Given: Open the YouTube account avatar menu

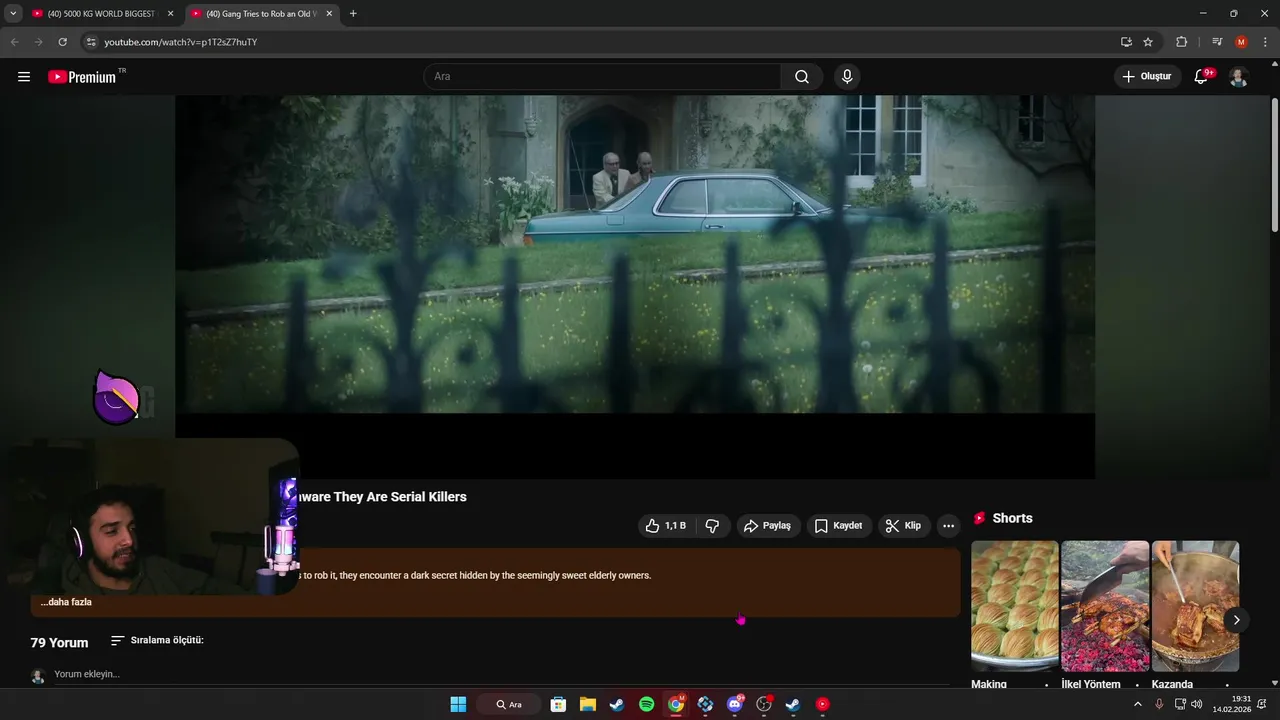Looking at the screenshot, I should click(x=1238, y=77).
